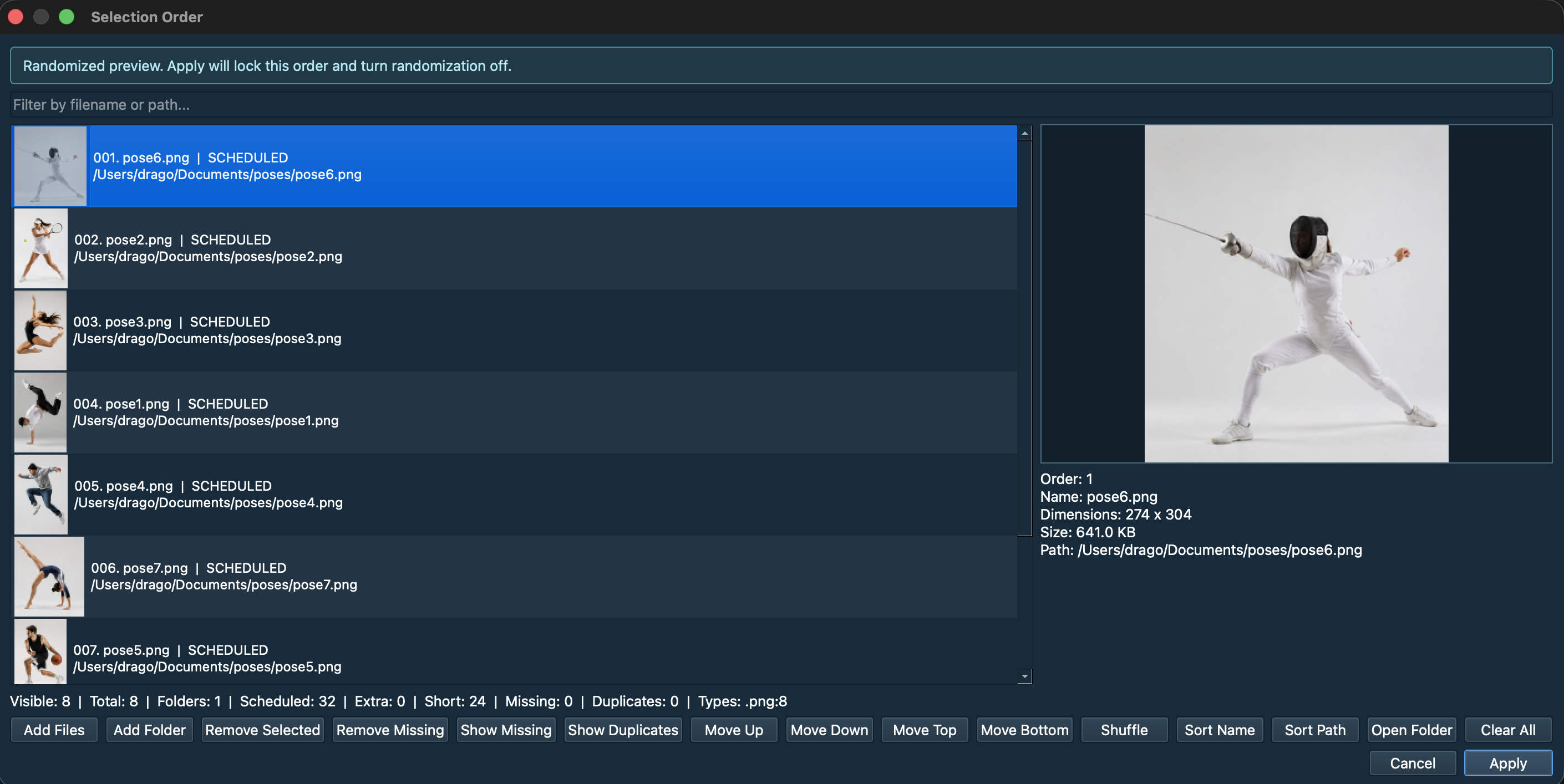
Task: Move selected item up with Move Up
Action: (733, 730)
